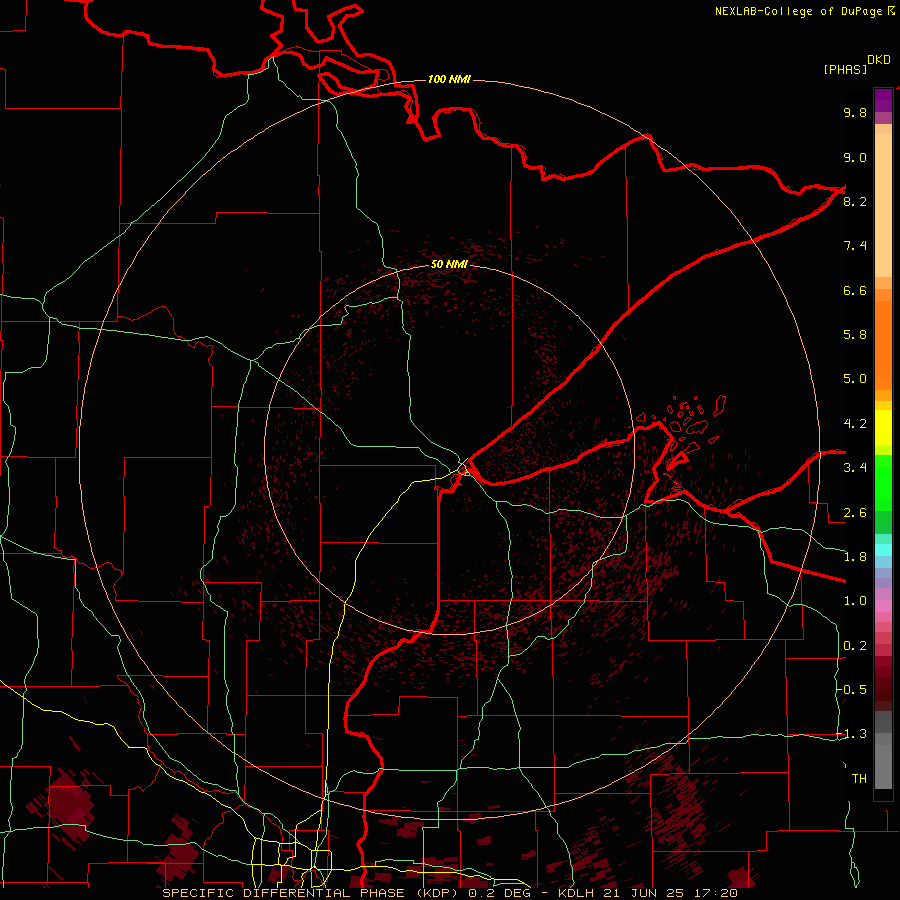Click the DKD label above the color scale
The height and width of the screenshot is (900, 900).
click(878, 60)
